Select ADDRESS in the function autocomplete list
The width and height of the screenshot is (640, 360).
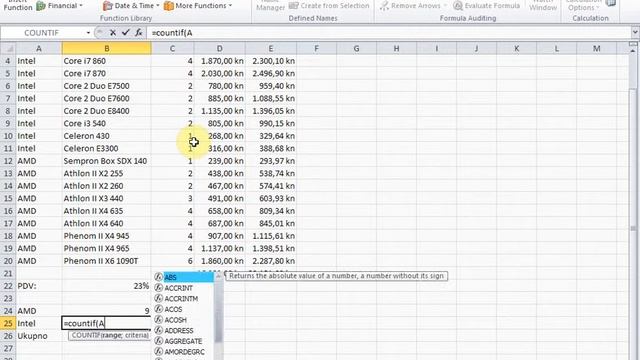(x=184, y=330)
